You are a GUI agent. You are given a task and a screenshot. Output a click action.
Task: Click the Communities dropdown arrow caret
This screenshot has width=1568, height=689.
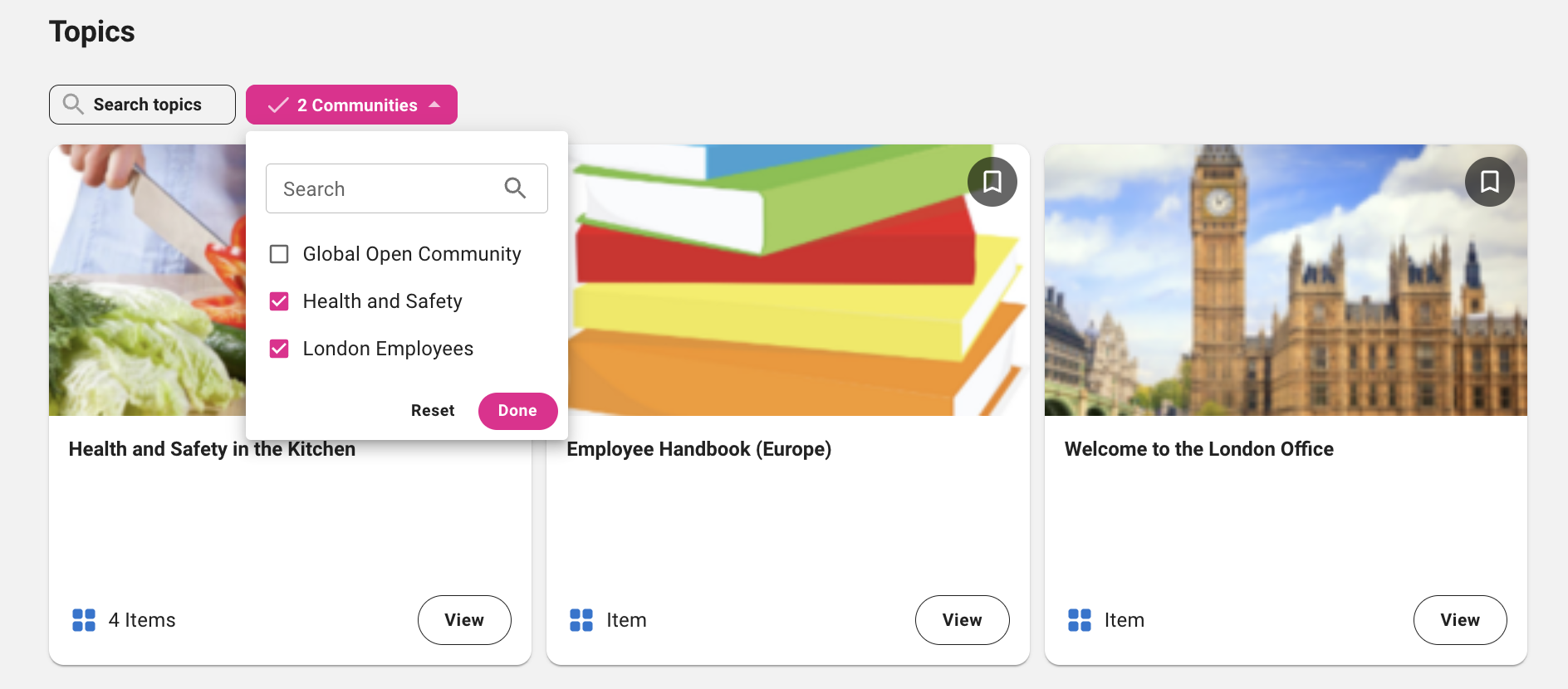(x=434, y=105)
